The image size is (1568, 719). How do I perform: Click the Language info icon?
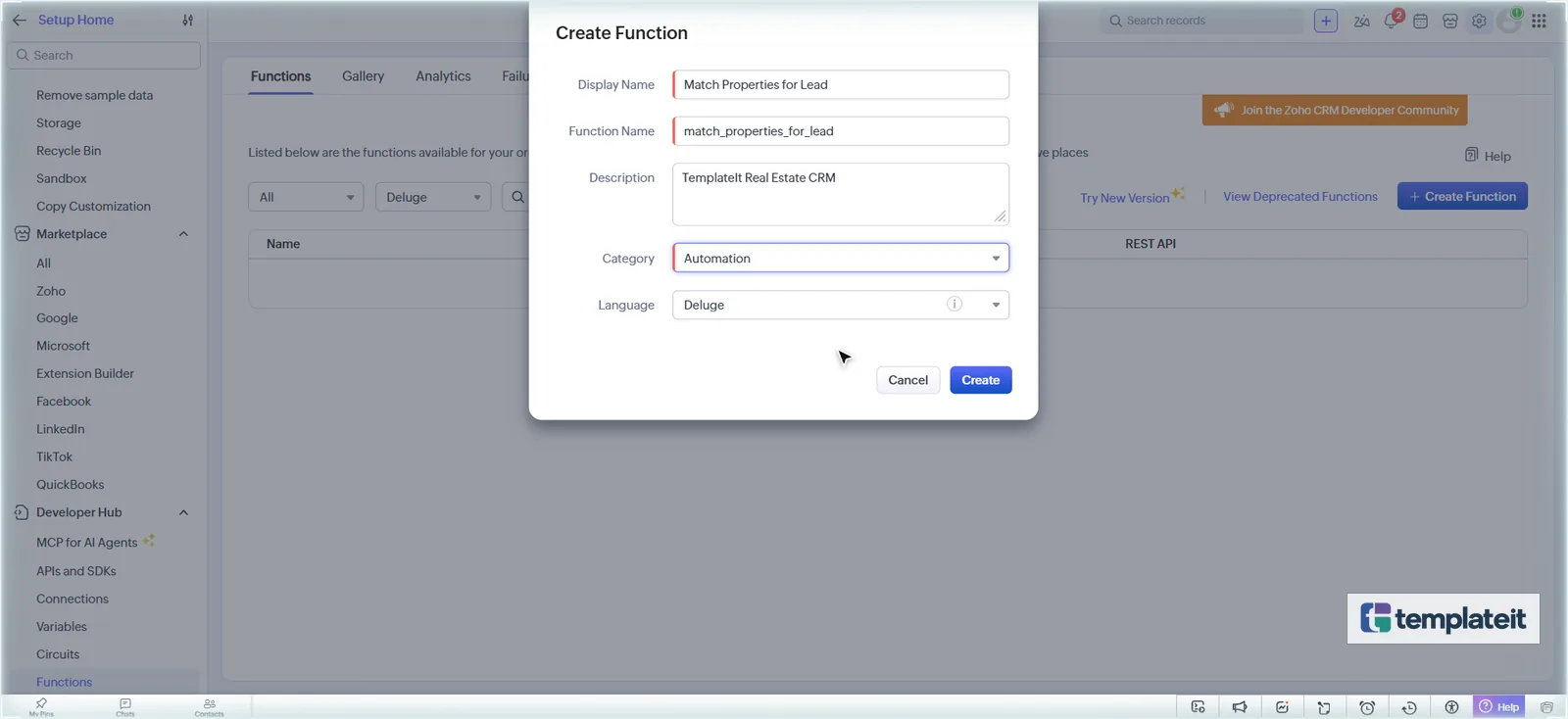click(955, 305)
